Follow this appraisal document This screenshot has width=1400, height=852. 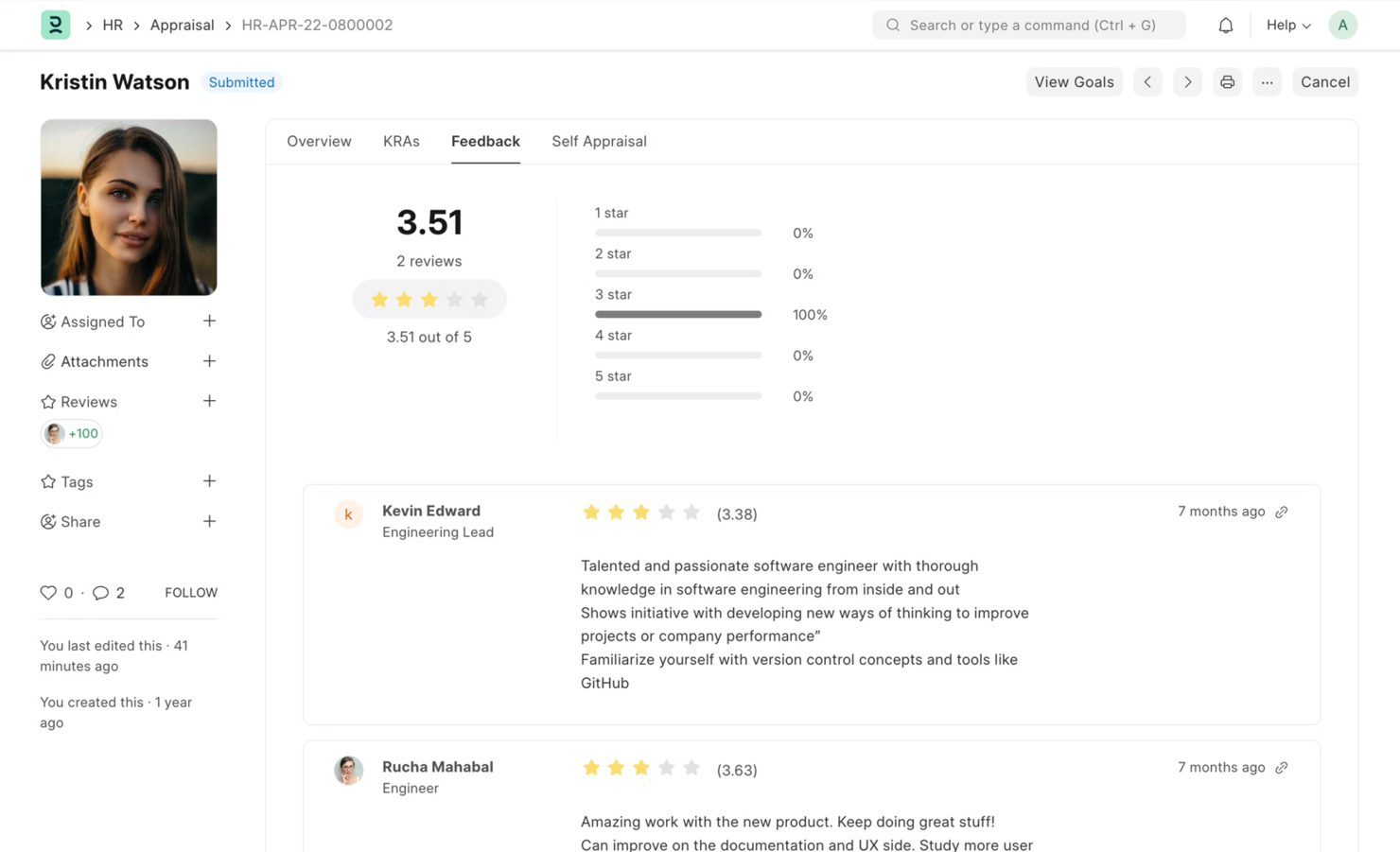(x=191, y=593)
